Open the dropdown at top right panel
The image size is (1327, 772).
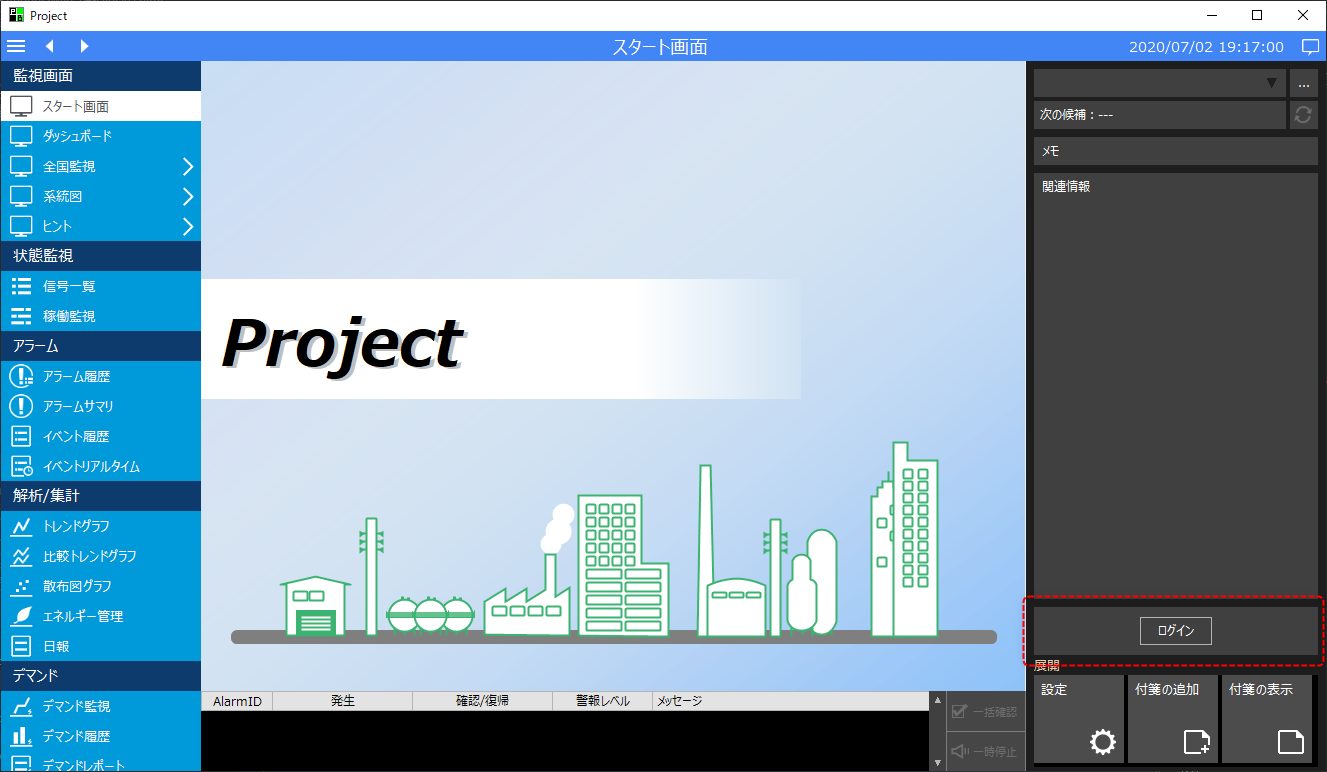click(1160, 83)
